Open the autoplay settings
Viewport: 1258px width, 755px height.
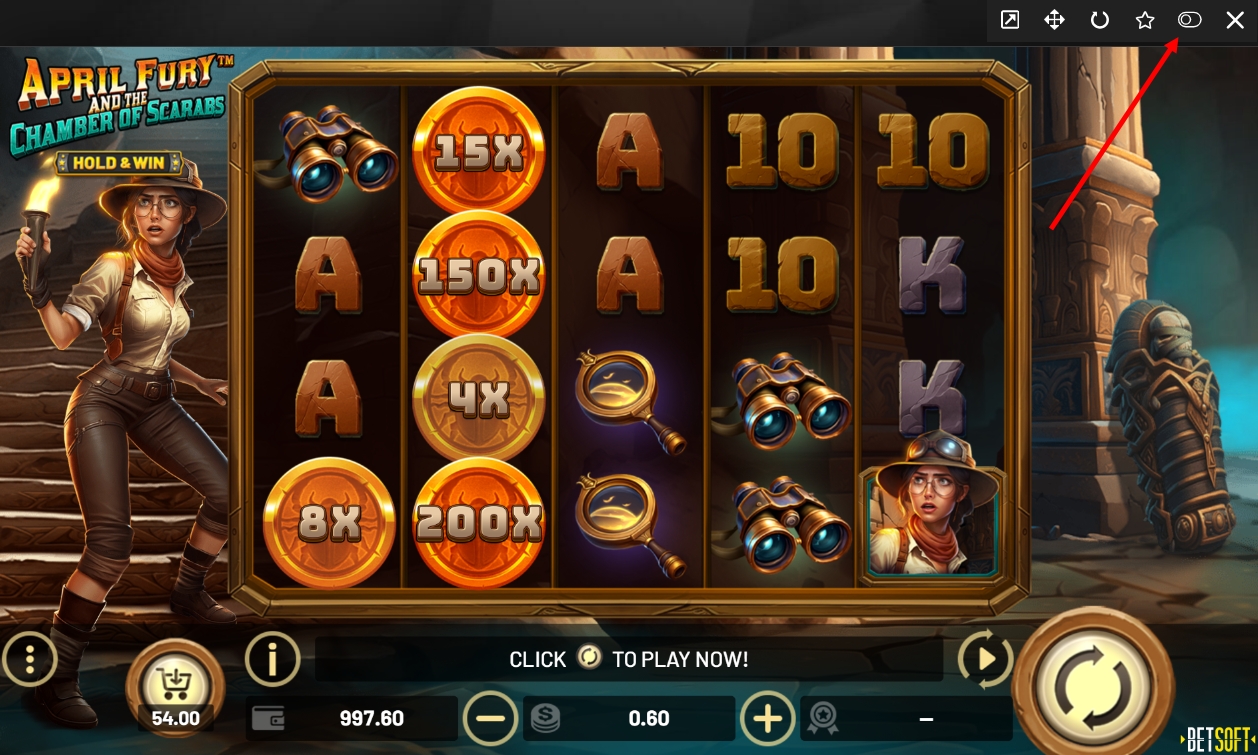click(985, 660)
